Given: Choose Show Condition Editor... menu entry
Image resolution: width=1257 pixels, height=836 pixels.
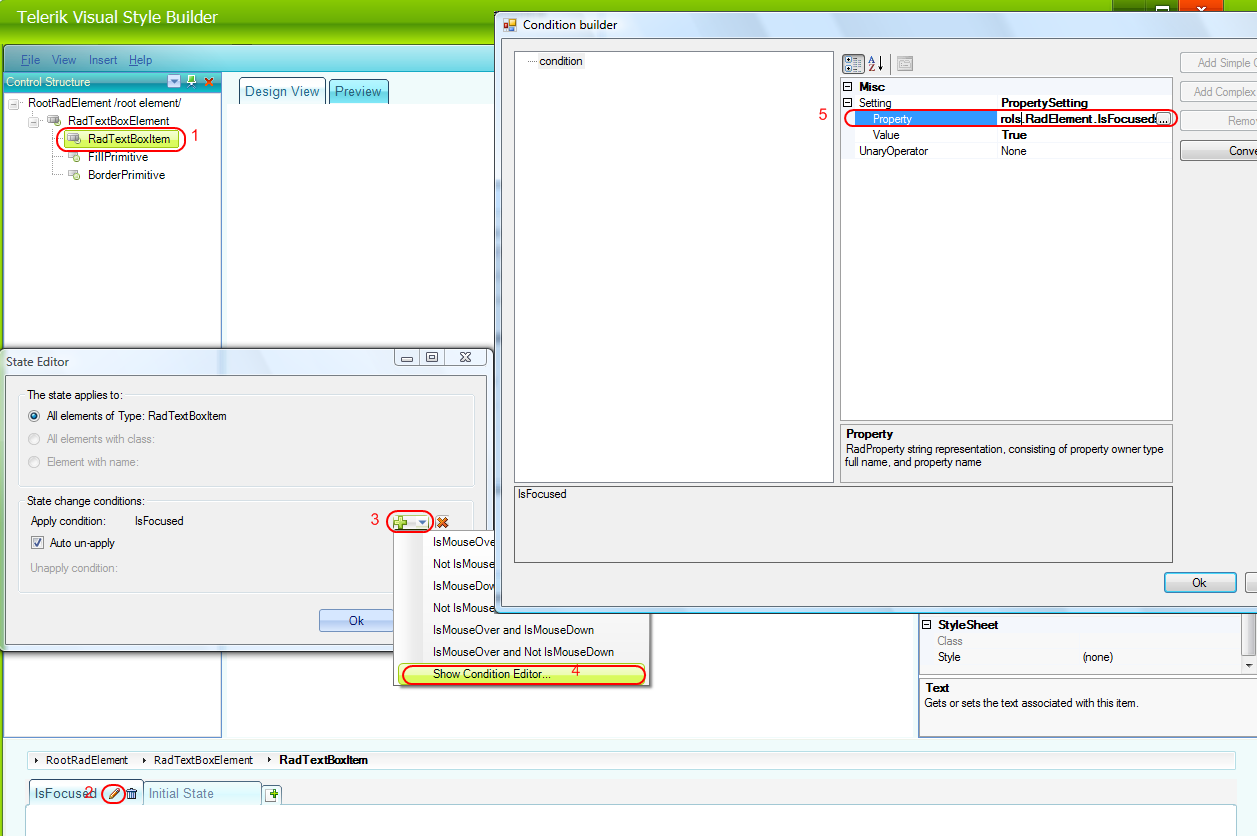Looking at the screenshot, I should [523, 674].
